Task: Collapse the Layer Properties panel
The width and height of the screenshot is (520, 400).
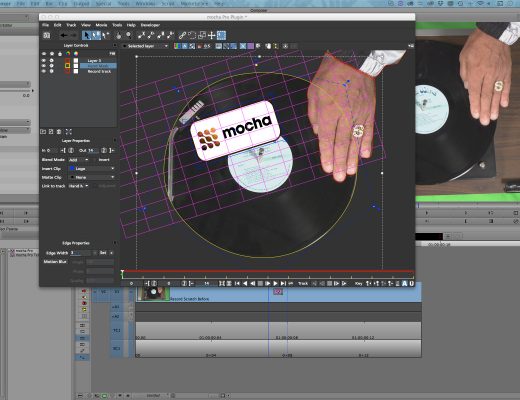Action: coord(115,140)
